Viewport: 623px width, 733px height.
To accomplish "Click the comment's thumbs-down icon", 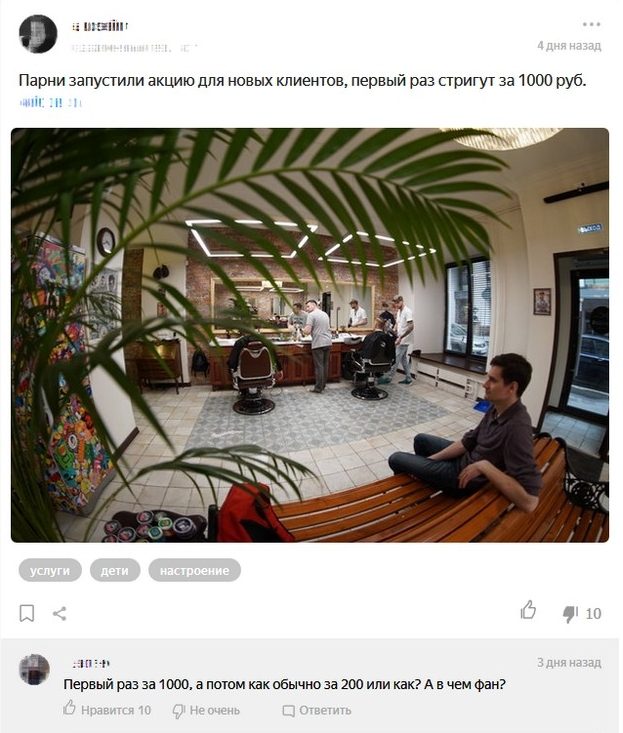I will (x=179, y=711).
